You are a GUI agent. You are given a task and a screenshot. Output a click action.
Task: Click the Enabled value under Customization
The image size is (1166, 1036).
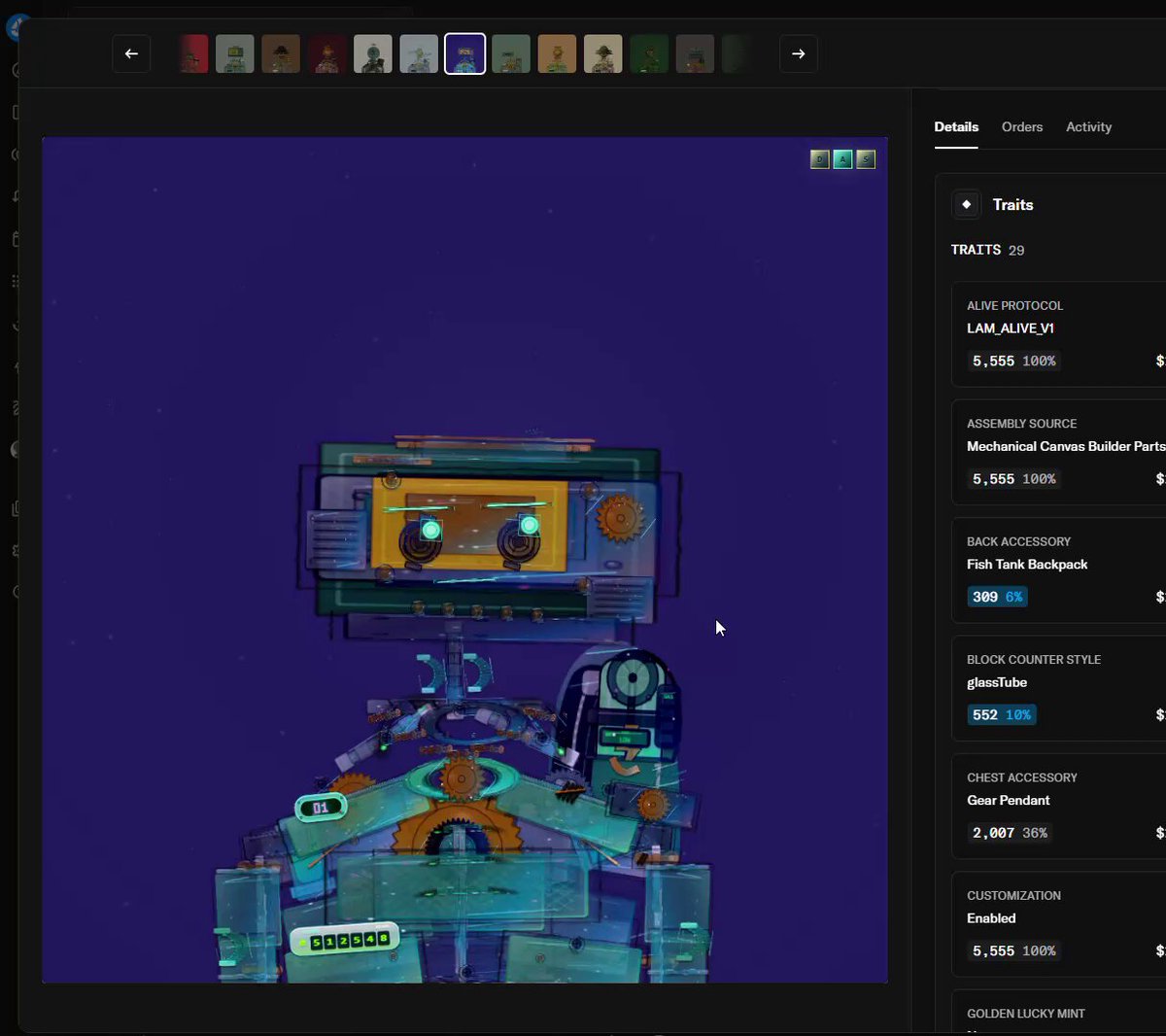click(x=991, y=918)
